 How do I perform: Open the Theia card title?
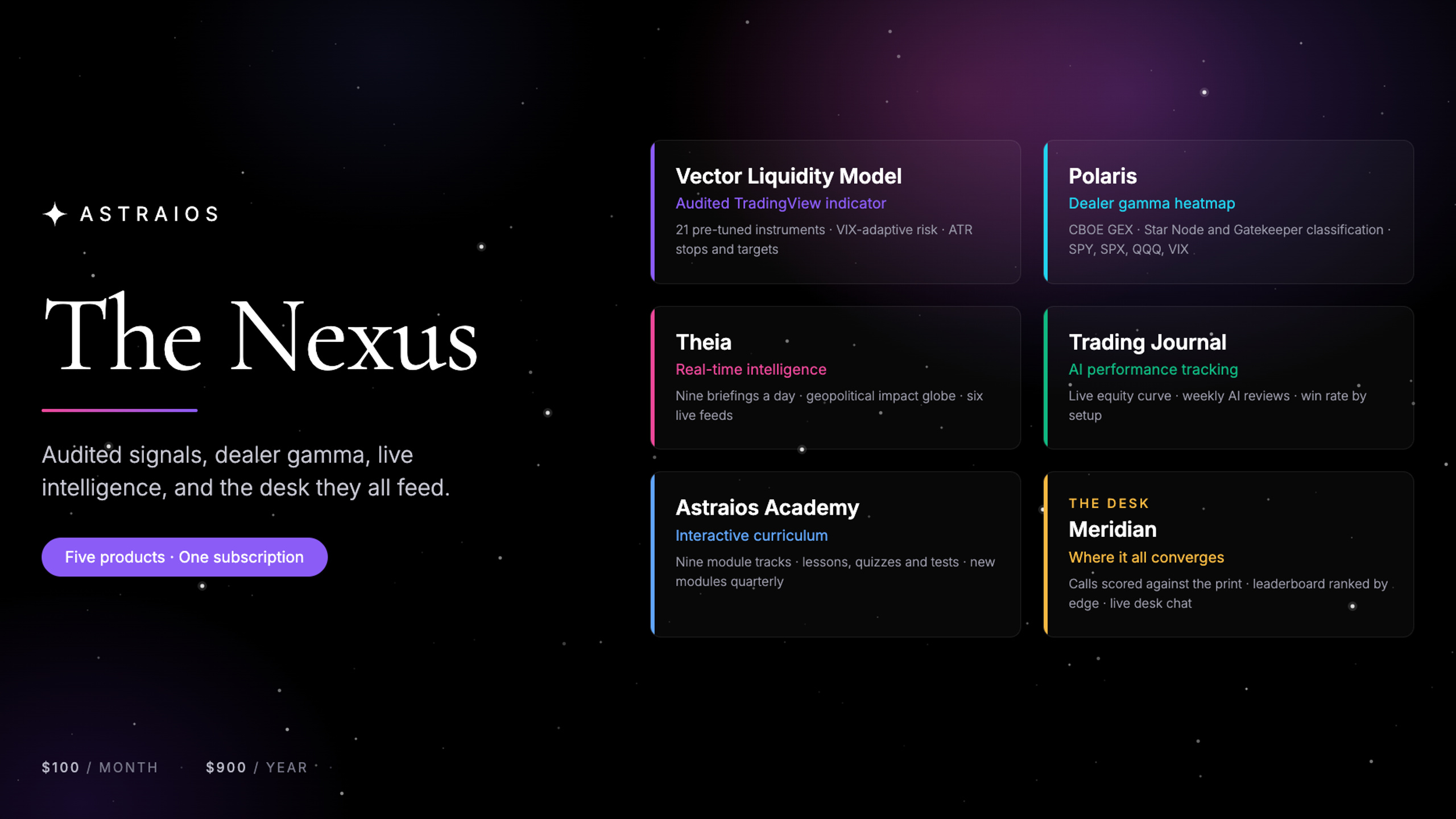click(x=703, y=342)
